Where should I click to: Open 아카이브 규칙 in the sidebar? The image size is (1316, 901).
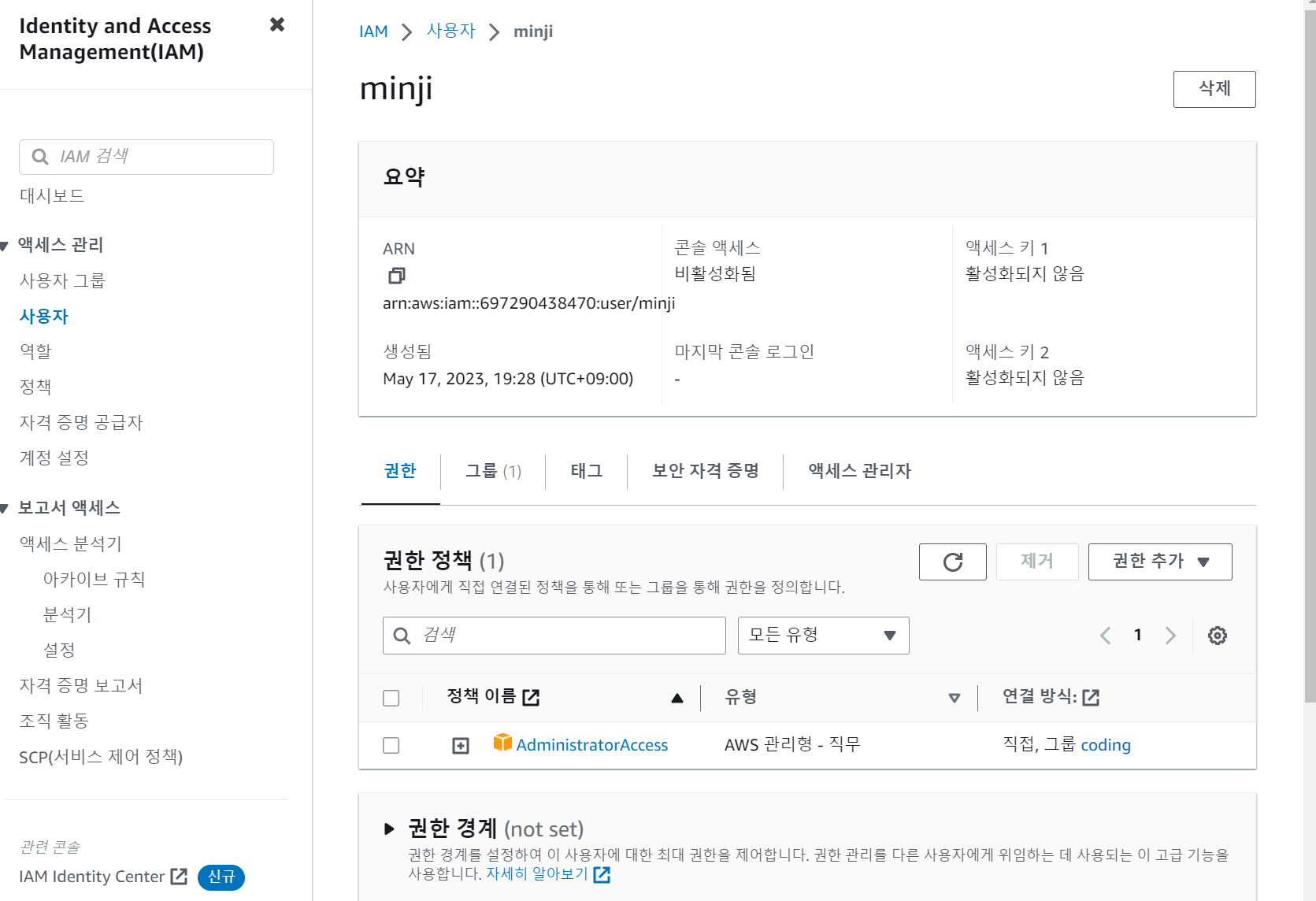(x=94, y=579)
